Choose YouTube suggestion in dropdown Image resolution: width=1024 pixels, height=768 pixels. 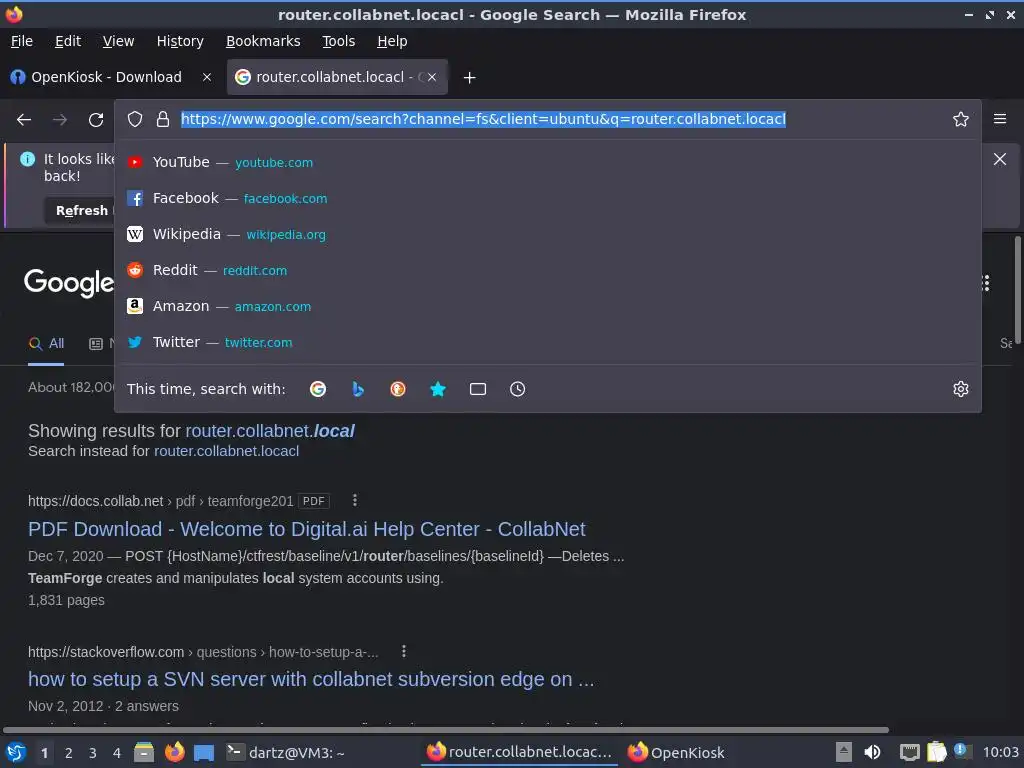tap(547, 163)
